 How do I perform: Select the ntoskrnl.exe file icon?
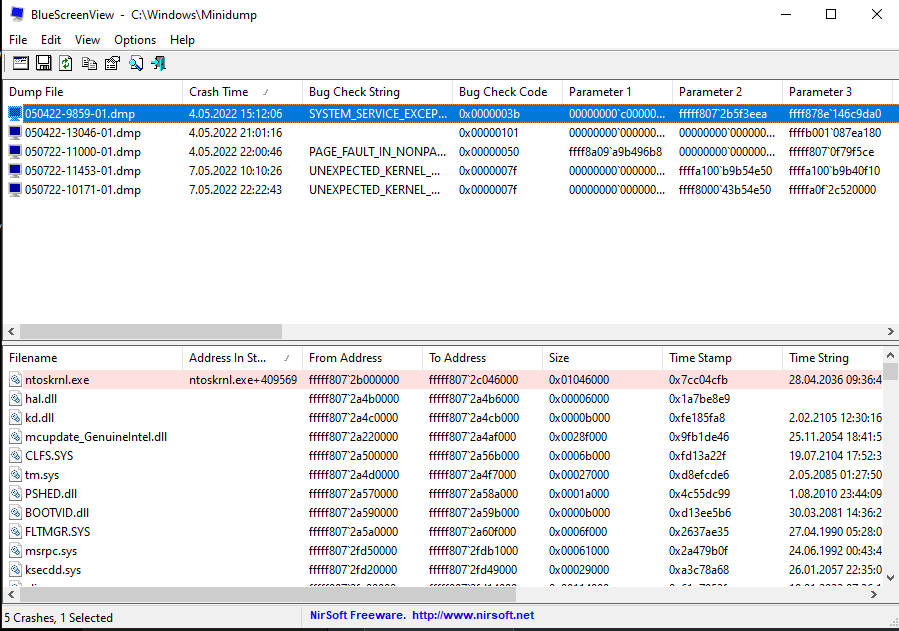15,380
